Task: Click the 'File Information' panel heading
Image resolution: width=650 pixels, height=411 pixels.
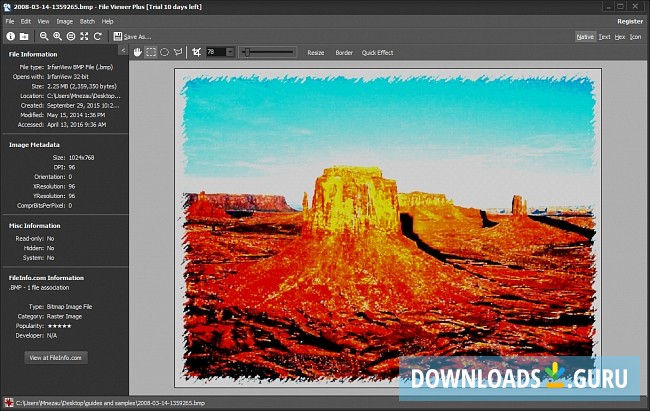Action: (33, 54)
